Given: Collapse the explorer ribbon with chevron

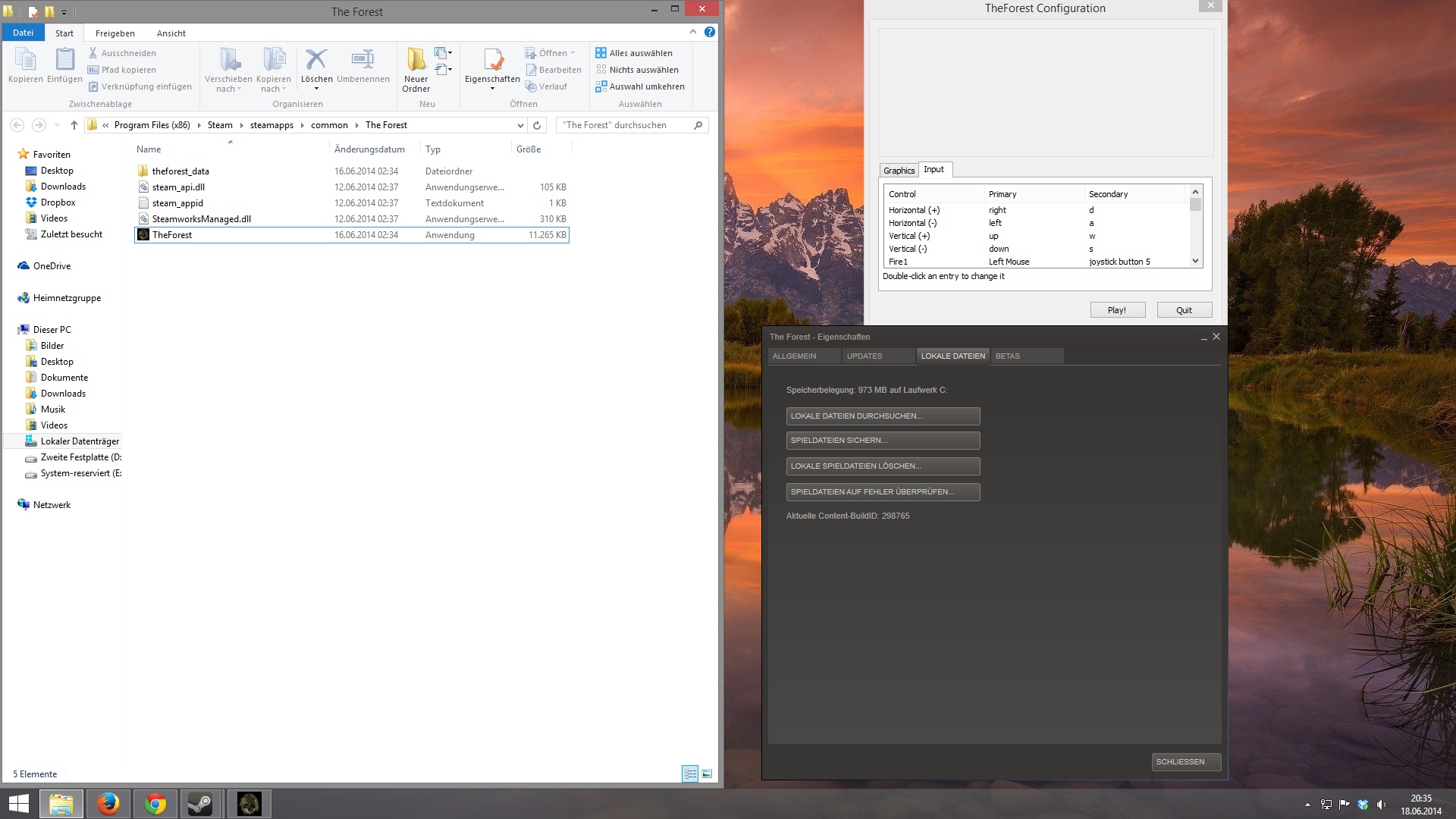Looking at the screenshot, I should [692, 32].
